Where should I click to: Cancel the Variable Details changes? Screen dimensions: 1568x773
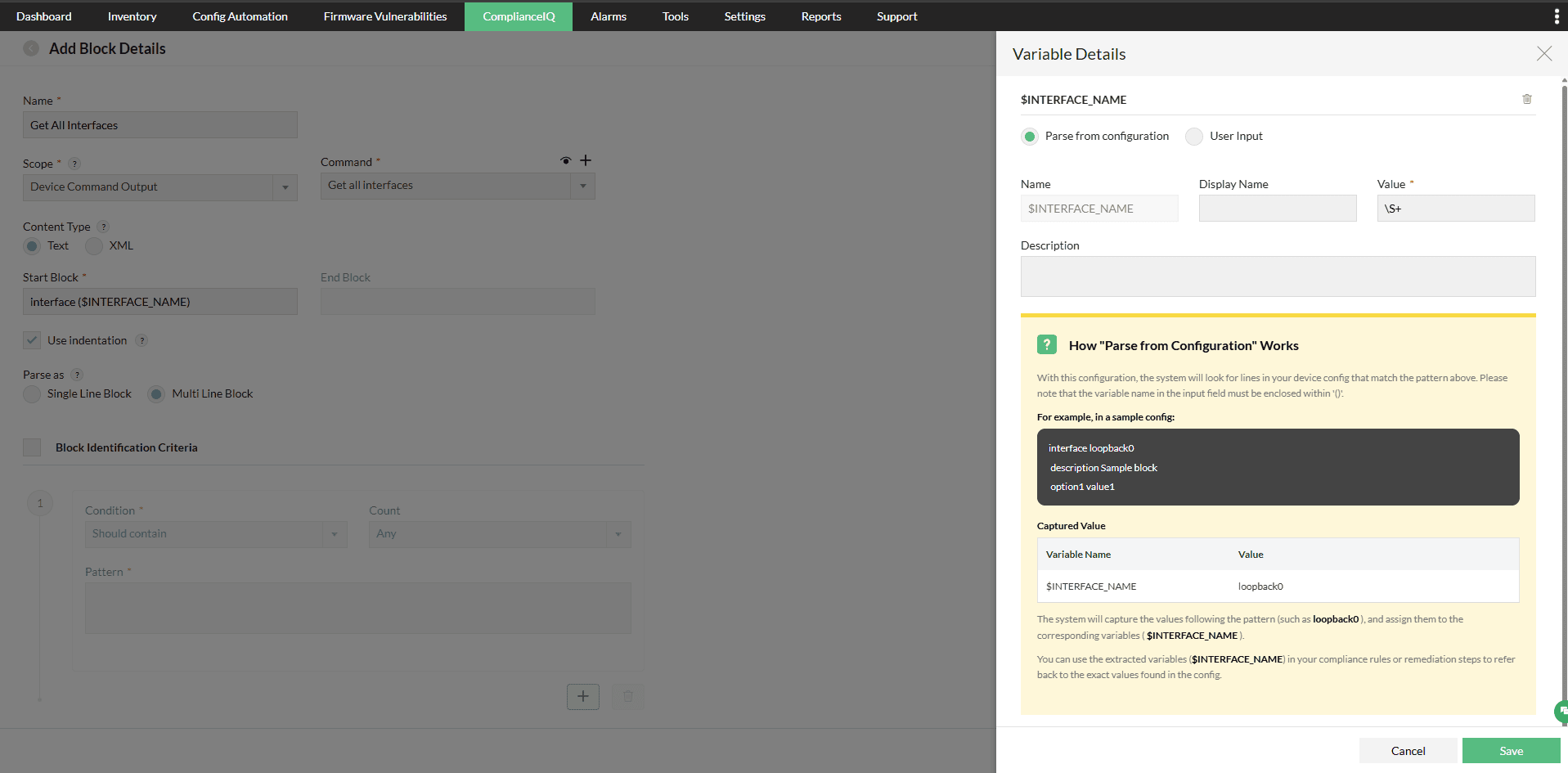(x=1409, y=750)
